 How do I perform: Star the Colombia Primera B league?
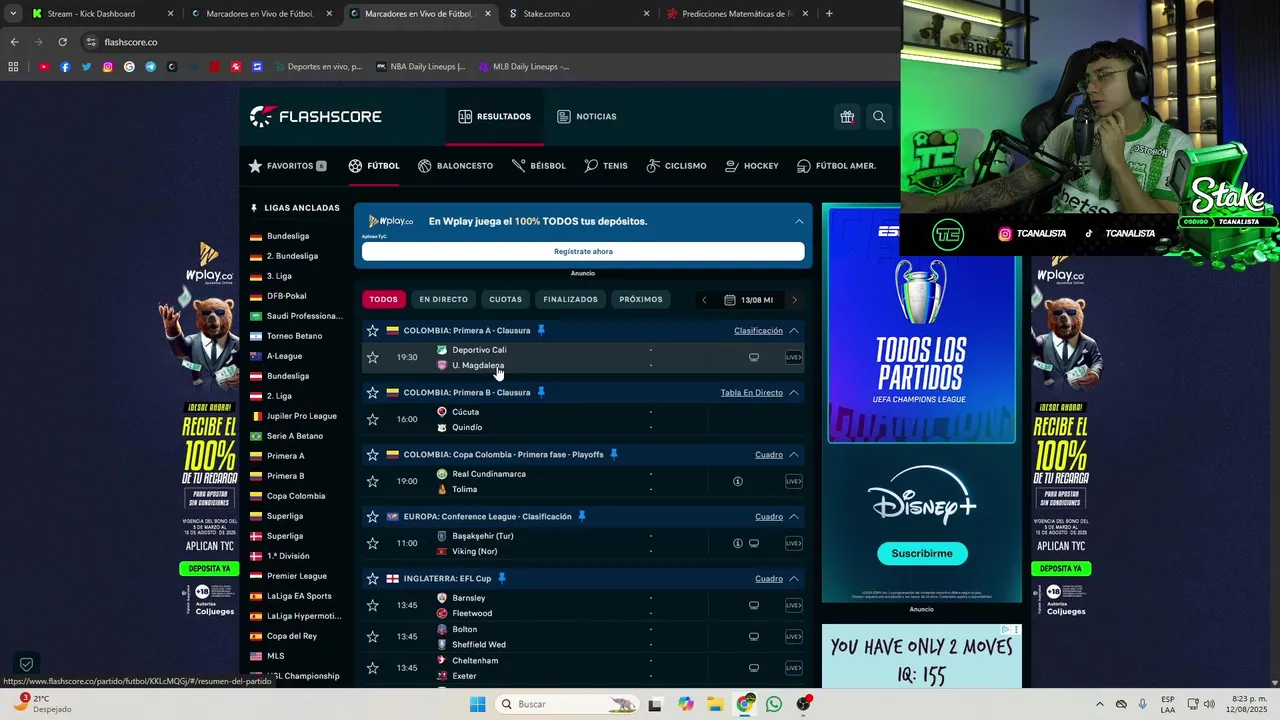[373, 393]
